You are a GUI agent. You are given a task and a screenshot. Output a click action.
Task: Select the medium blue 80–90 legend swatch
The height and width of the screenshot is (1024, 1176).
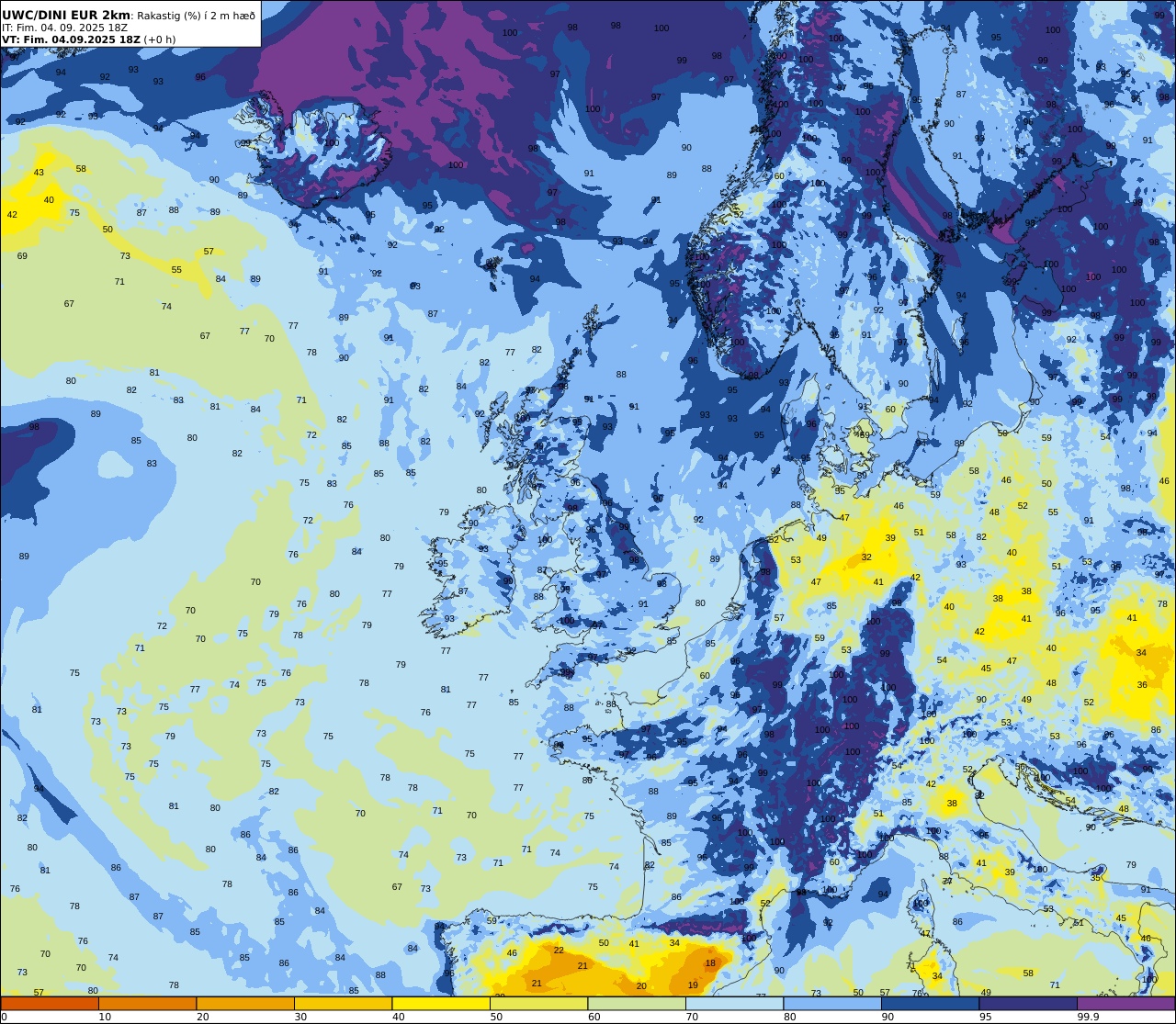tap(832, 1003)
